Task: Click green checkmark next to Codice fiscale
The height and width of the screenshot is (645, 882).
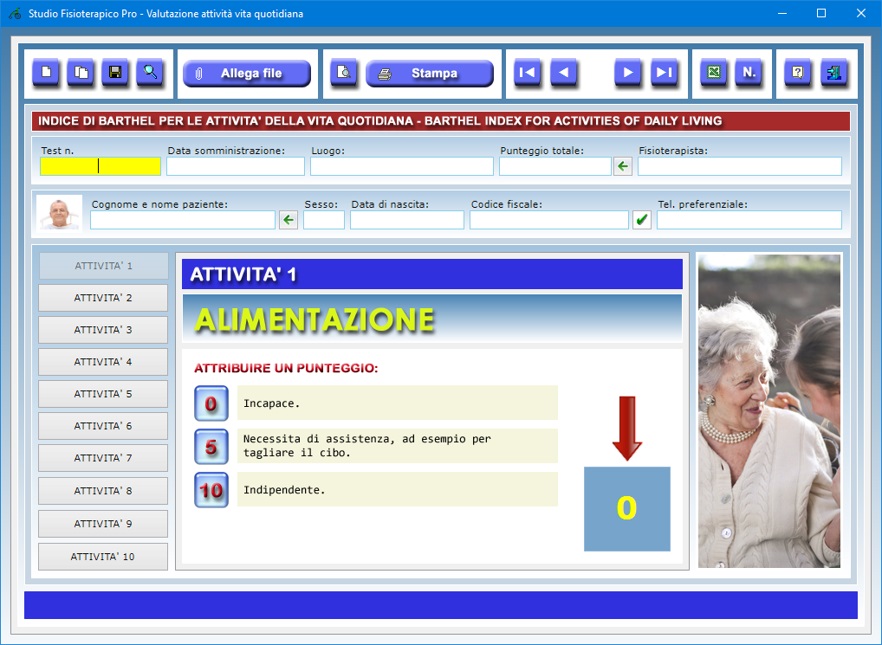Action: [x=642, y=220]
